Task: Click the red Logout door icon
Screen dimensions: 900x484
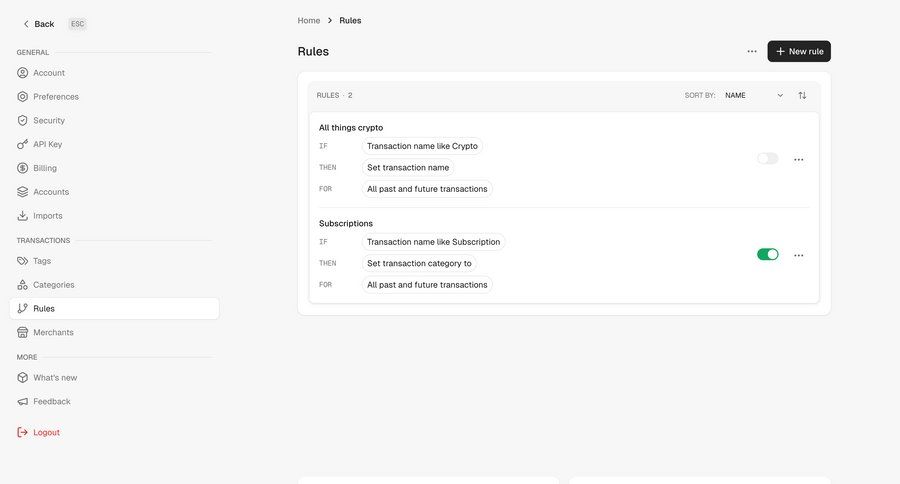Action: pyautogui.click(x=22, y=432)
